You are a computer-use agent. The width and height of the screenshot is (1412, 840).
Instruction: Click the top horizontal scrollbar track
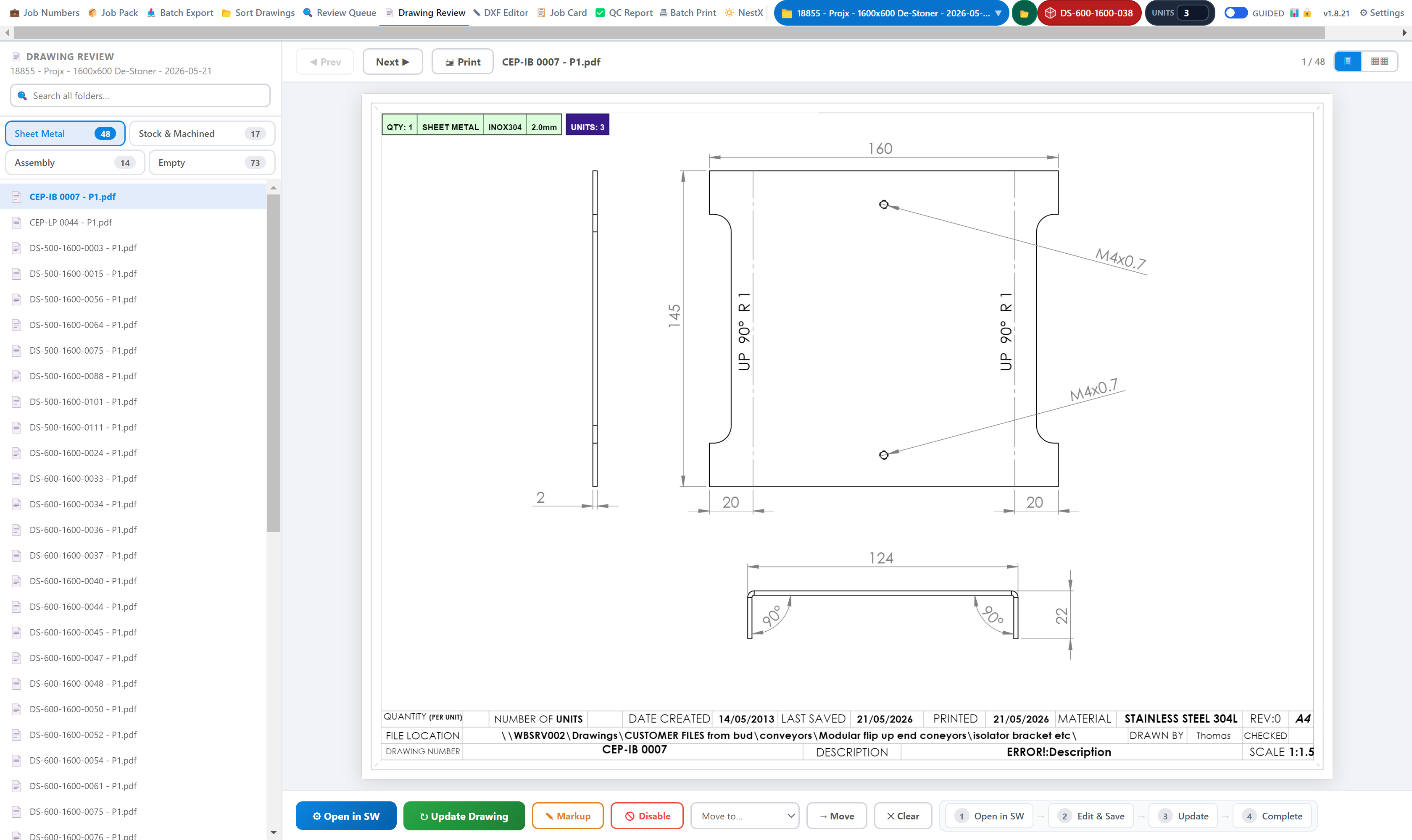click(x=669, y=33)
